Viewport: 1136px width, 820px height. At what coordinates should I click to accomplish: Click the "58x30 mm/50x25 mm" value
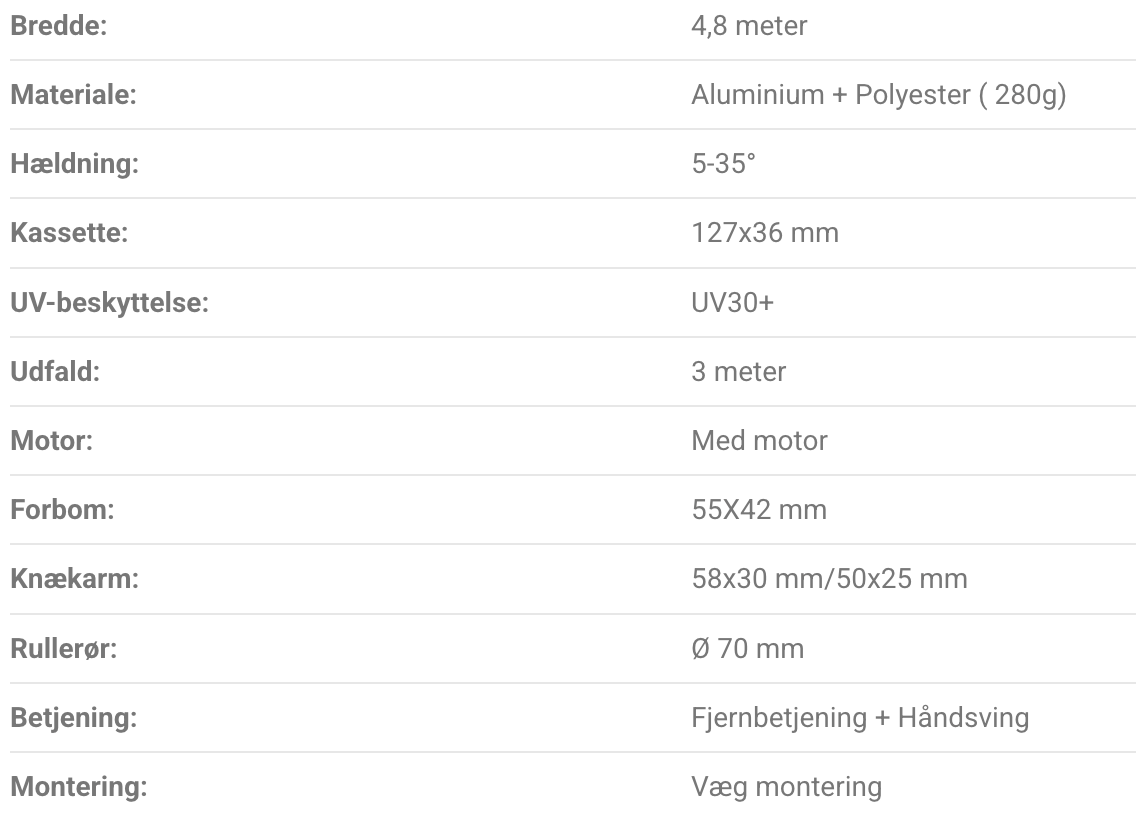click(829, 579)
